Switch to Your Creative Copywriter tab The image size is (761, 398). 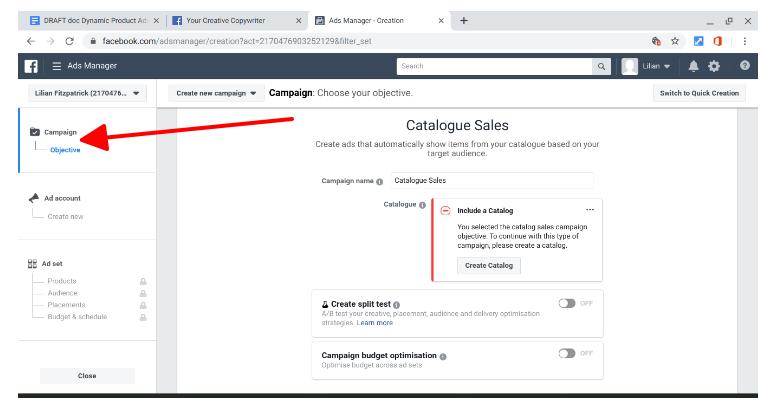point(236,20)
